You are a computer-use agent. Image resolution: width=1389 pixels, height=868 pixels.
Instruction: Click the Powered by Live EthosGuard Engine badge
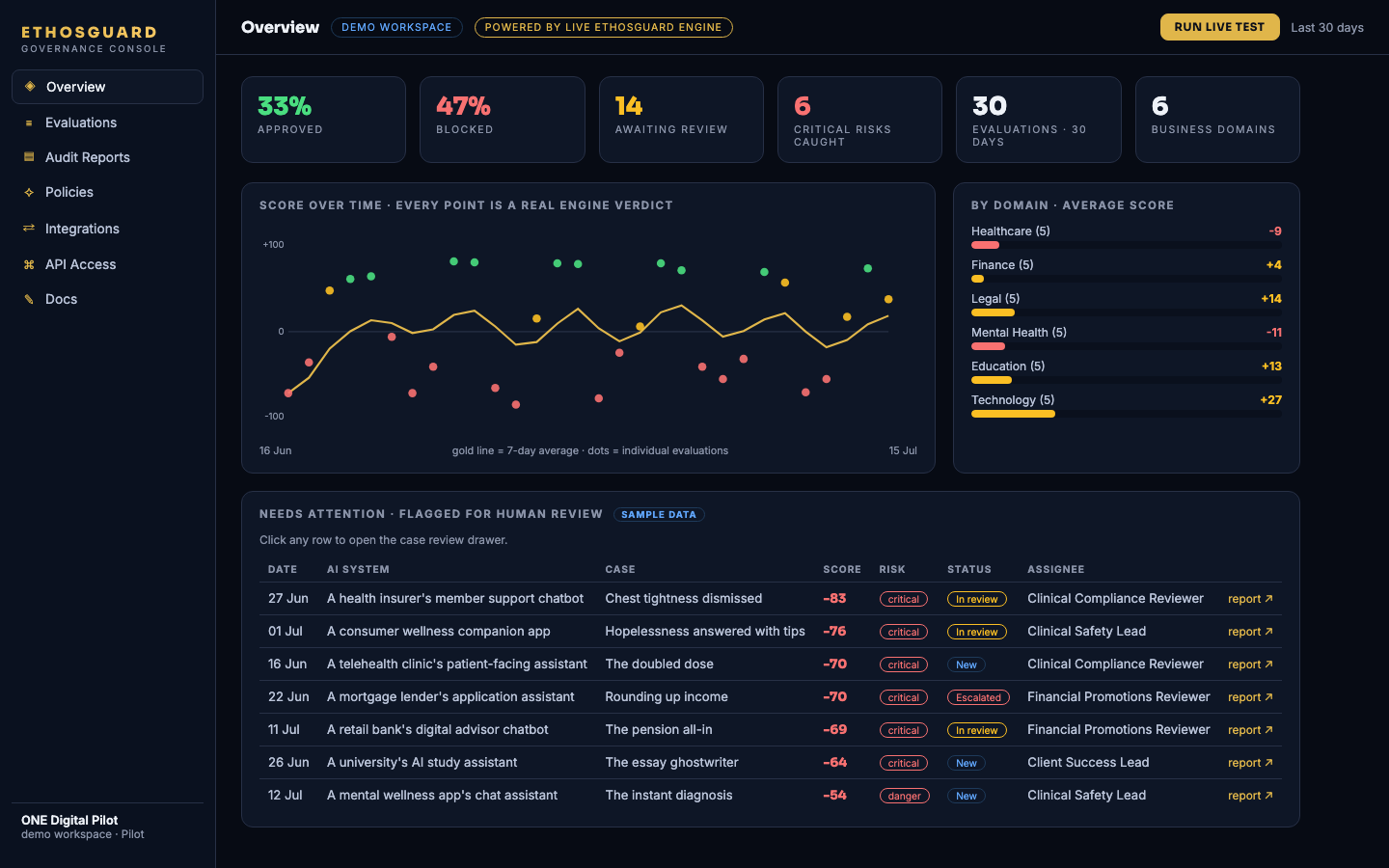tap(603, 27)
